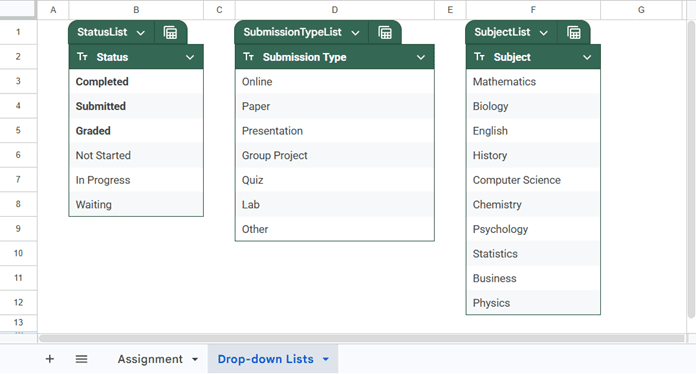The width and height of the screenshot is (696, 374).
Task: Open the SubmissionTypeList table view icon
Action: (385, 32)
